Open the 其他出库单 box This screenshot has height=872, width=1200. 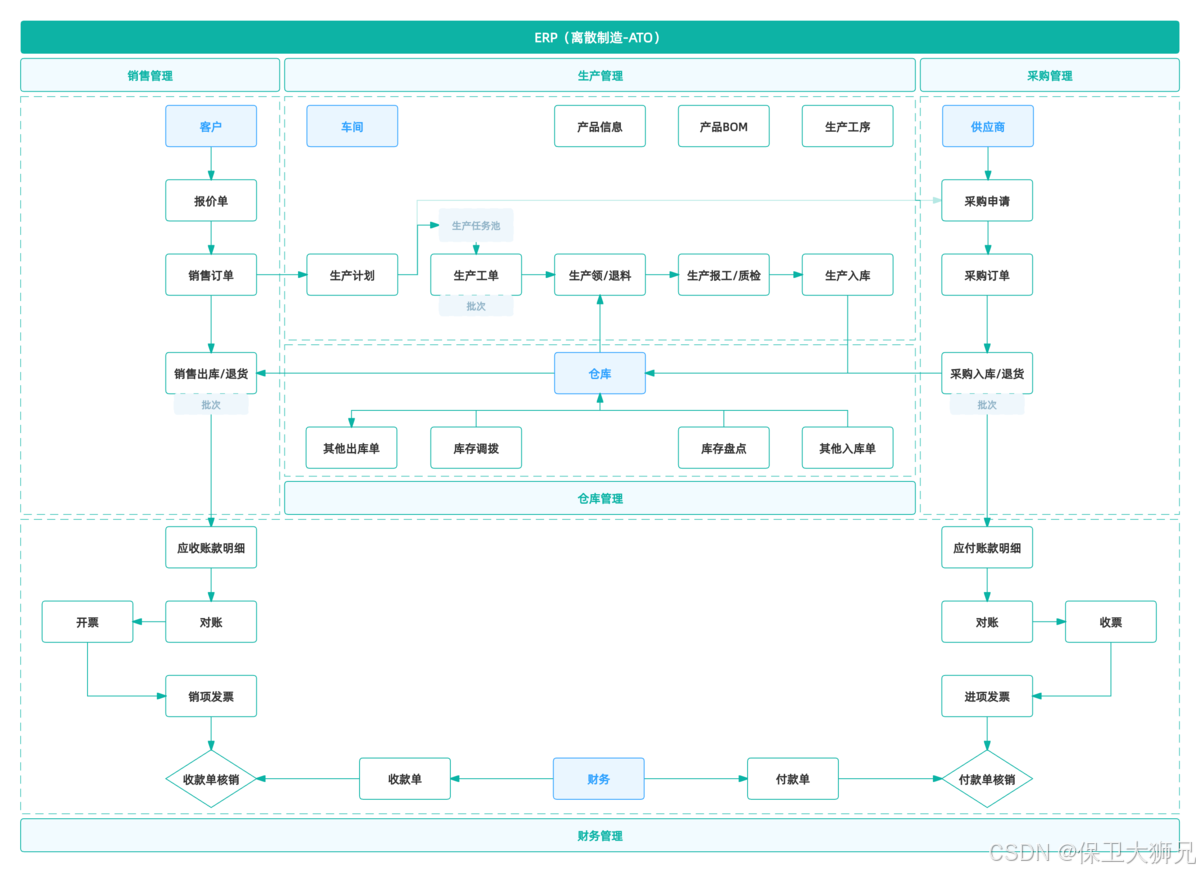(352, 448)
